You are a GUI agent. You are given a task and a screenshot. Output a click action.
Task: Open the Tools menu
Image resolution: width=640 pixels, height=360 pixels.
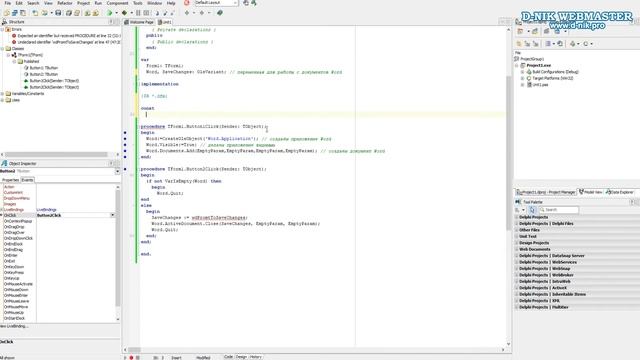[138, 3]
